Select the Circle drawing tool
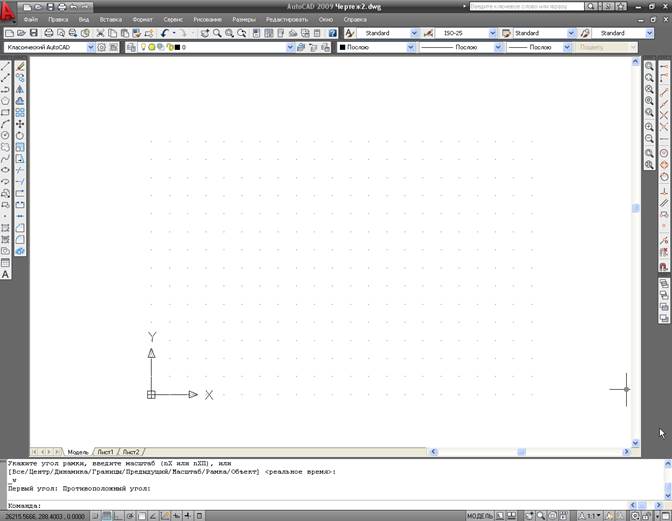This screenshot has height=521, width=672. coord(5,135)
